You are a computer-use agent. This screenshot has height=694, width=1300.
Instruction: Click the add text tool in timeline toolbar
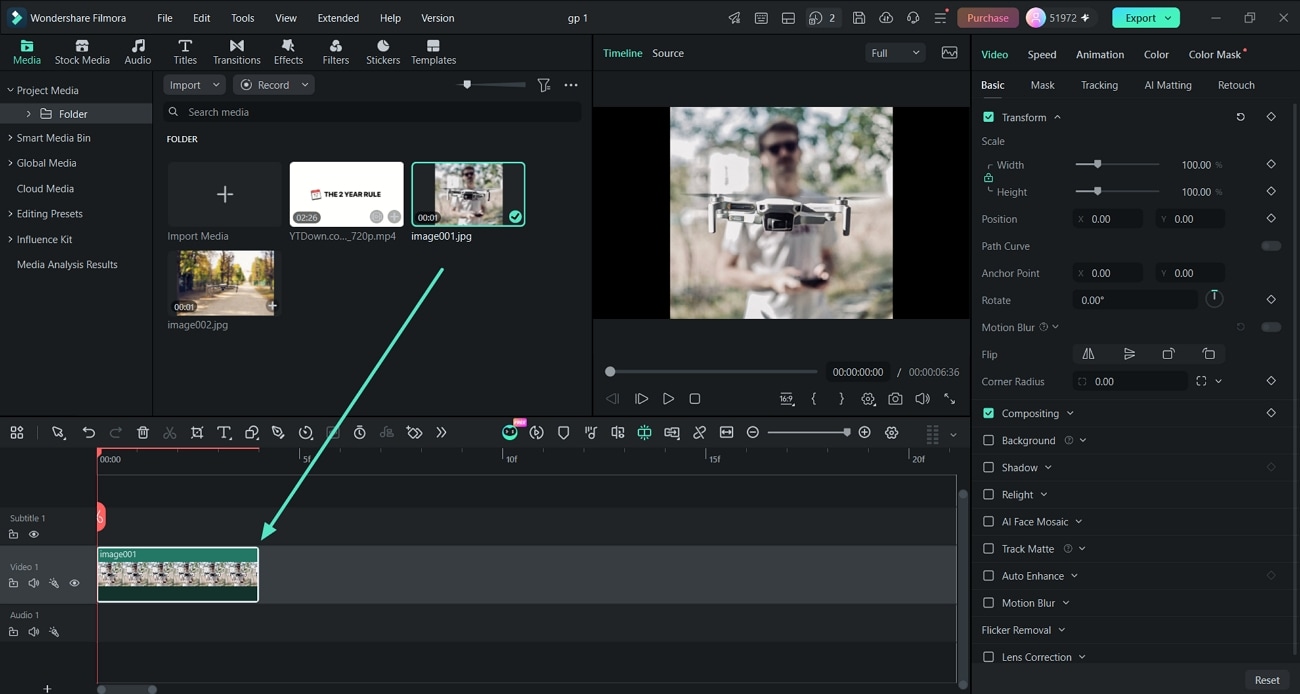pos(224,432)
